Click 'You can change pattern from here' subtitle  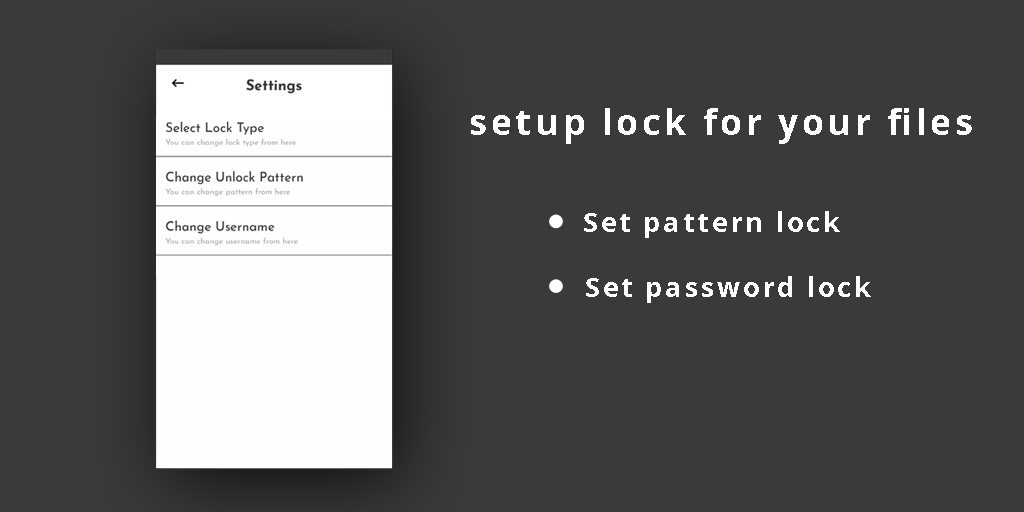pos(227,192)
